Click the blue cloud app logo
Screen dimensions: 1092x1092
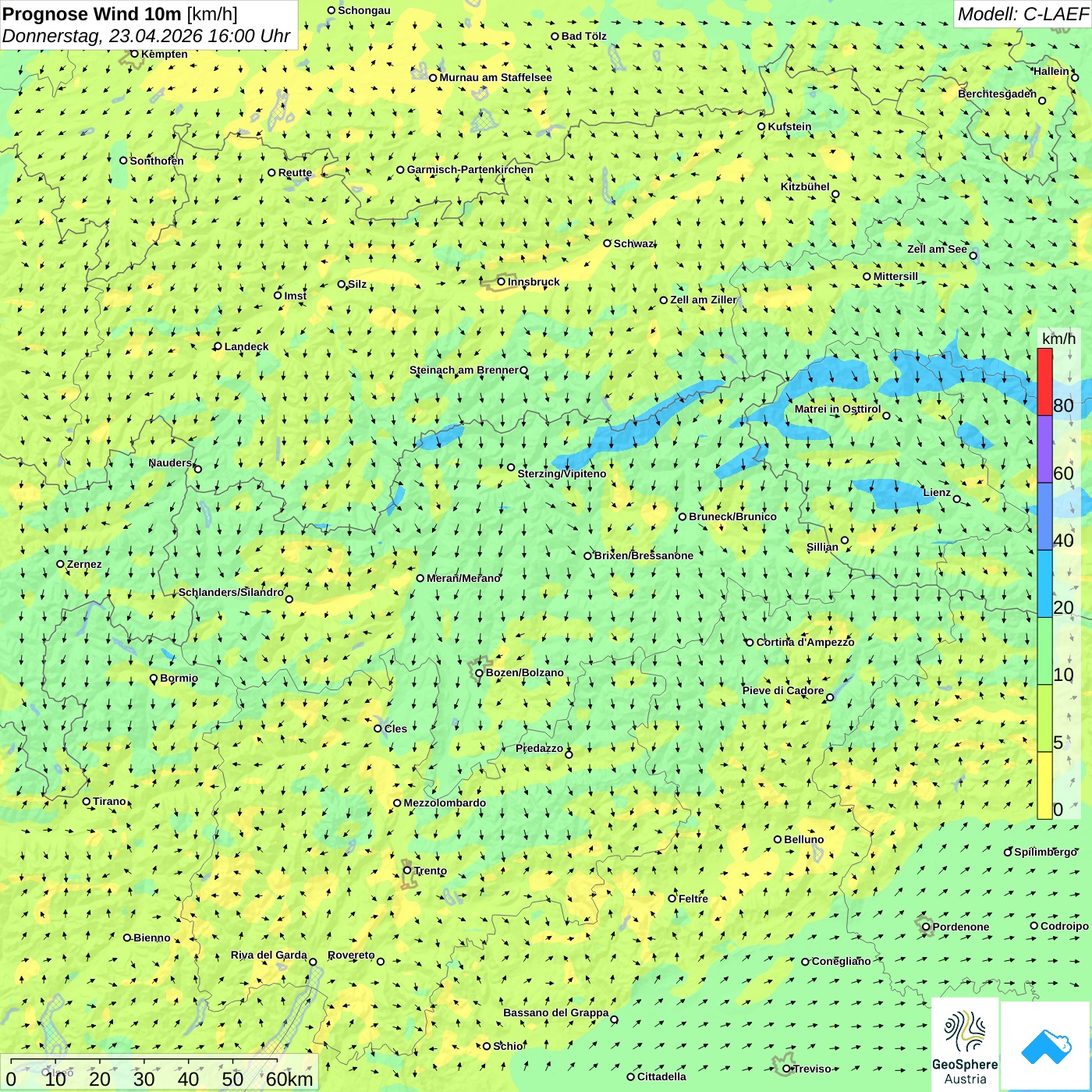[1046, 1046]
